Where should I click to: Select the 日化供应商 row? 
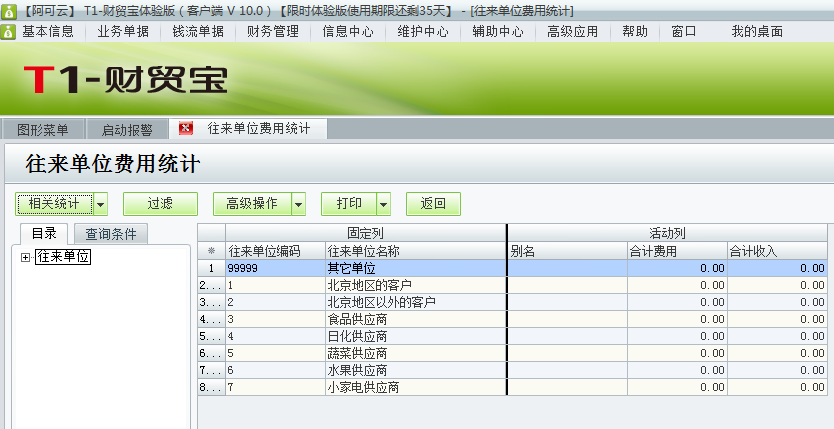513,337
